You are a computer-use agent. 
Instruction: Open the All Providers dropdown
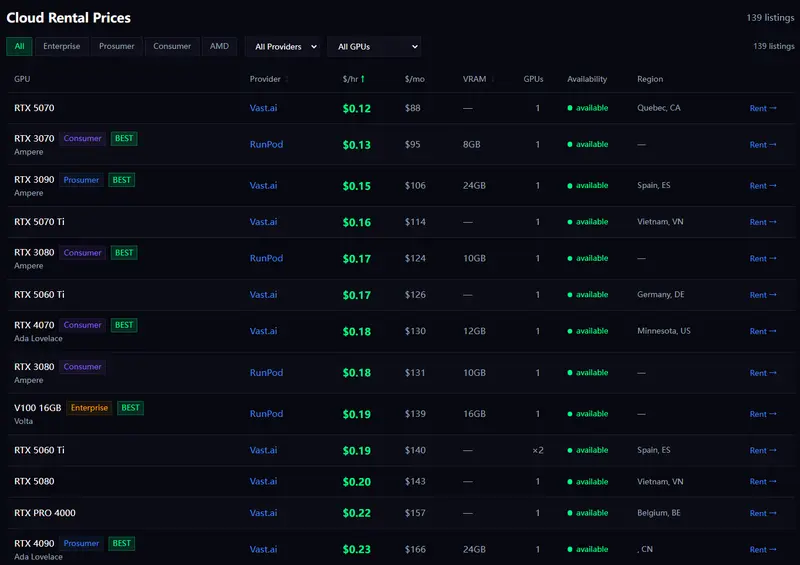(x=283, y=47)
